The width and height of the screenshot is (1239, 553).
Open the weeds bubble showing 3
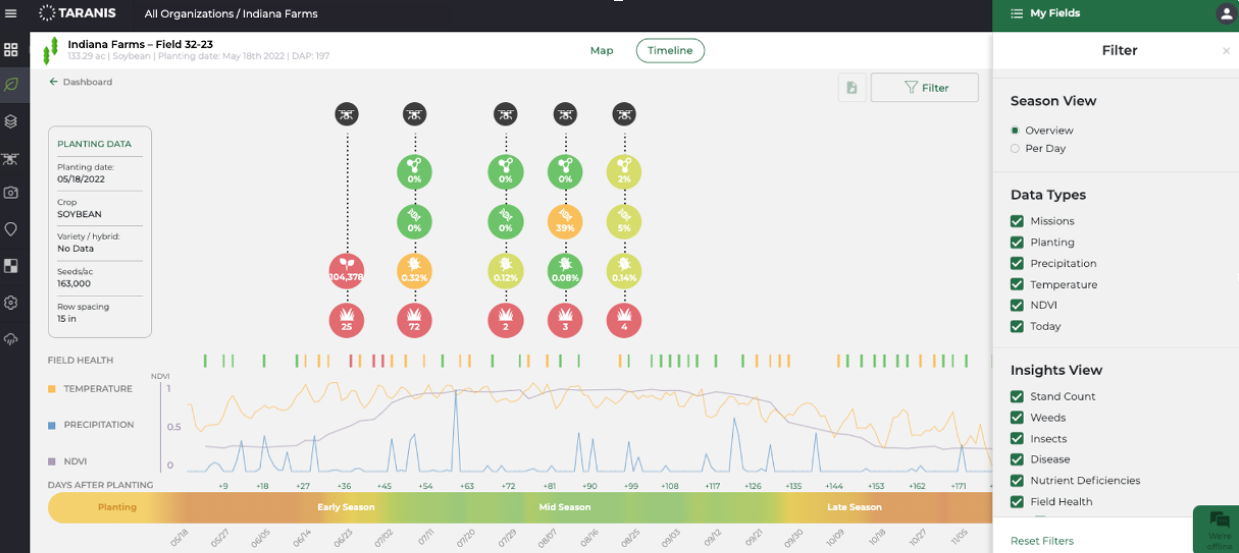click(x=565, y=321)
